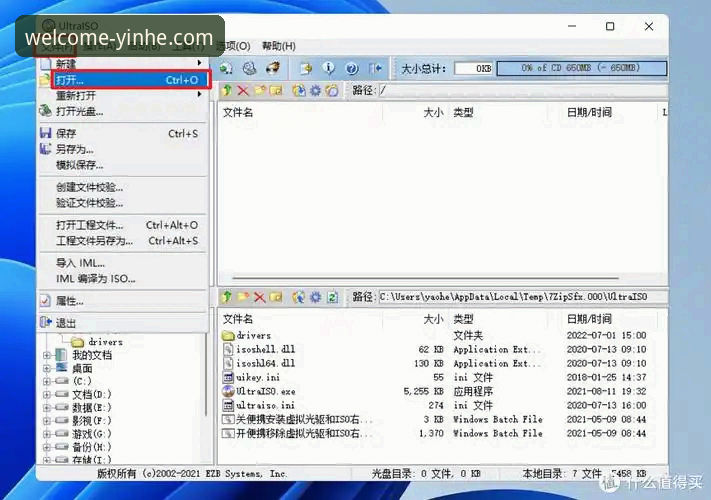The height and width of the screenshot is (500, 711).
Task: Click the compress ISO toolbar icon
Action: tap(249, 68)
